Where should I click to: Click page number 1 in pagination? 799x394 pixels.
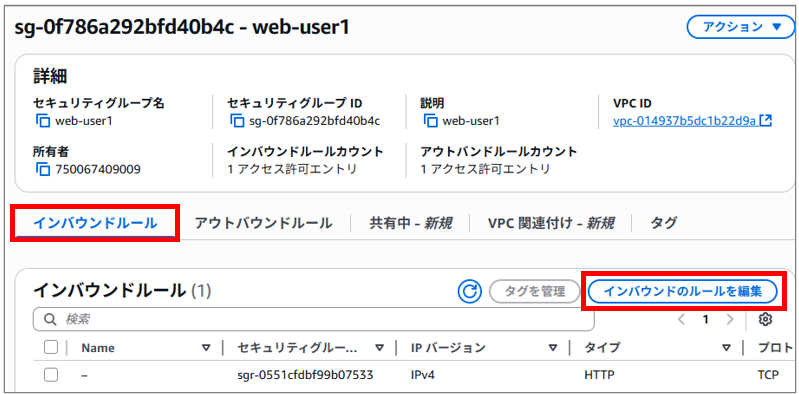[x=706, y=320]
